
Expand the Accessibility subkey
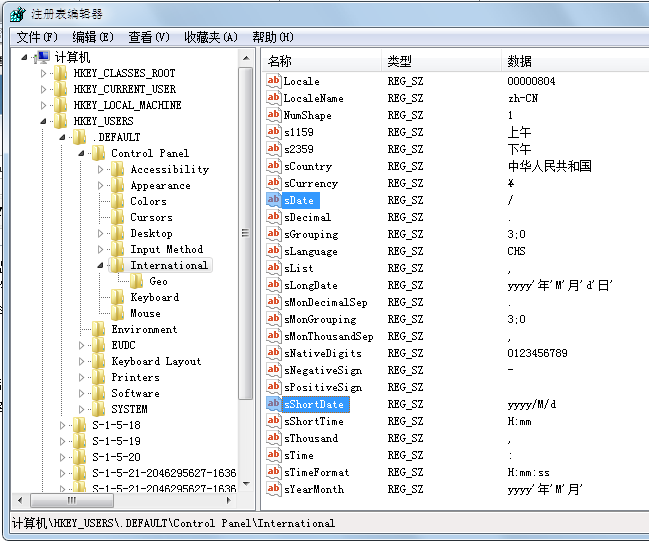(x=101, y=169)
